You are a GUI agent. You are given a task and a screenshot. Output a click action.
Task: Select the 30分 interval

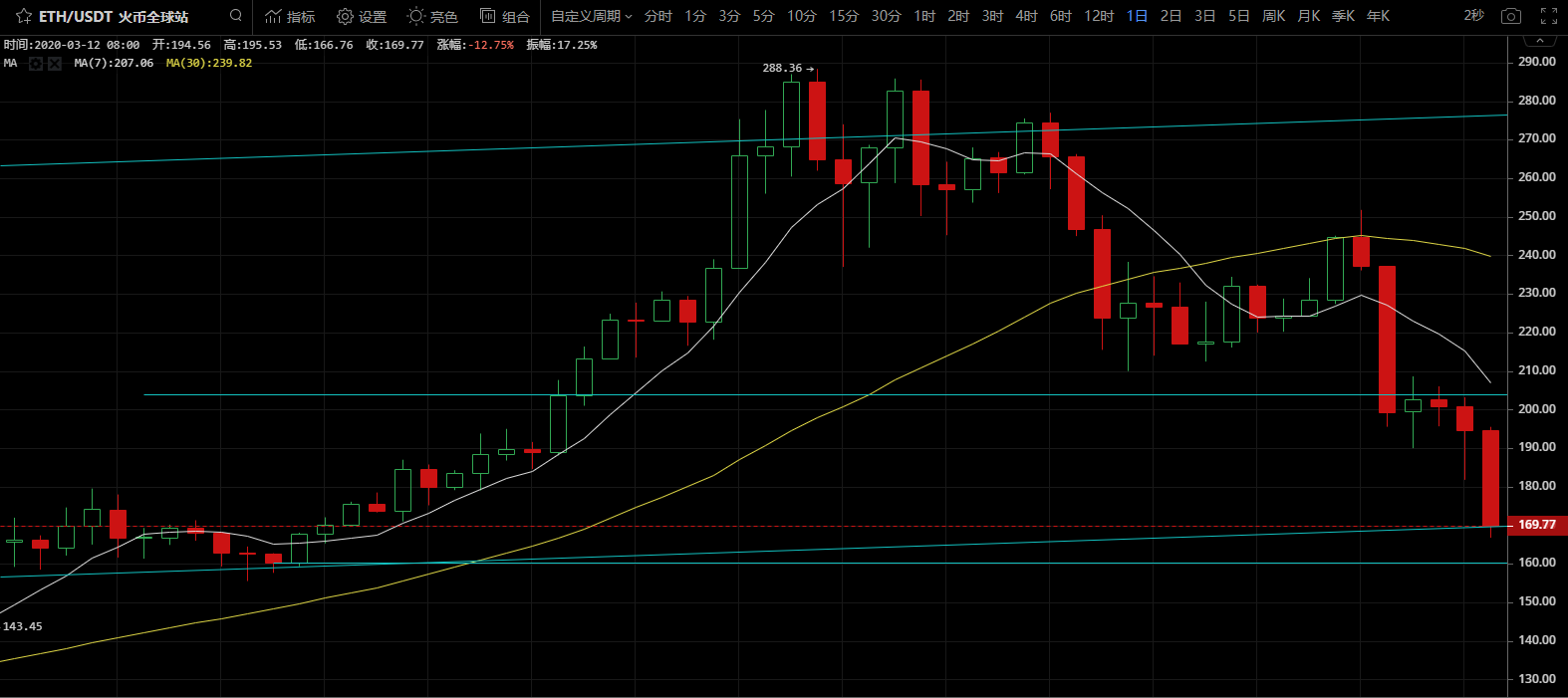(x=886, y=16)
